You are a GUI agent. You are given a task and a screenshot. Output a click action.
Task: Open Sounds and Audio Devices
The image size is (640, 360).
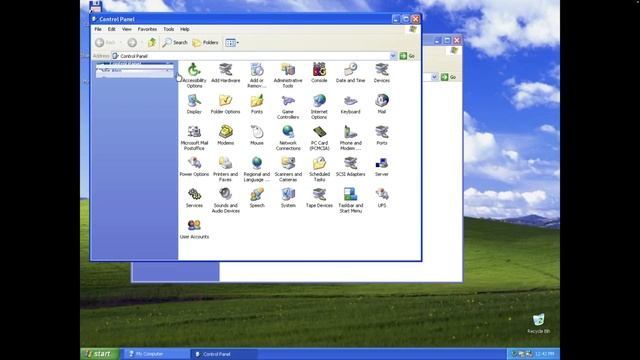(x=225, y=200)
